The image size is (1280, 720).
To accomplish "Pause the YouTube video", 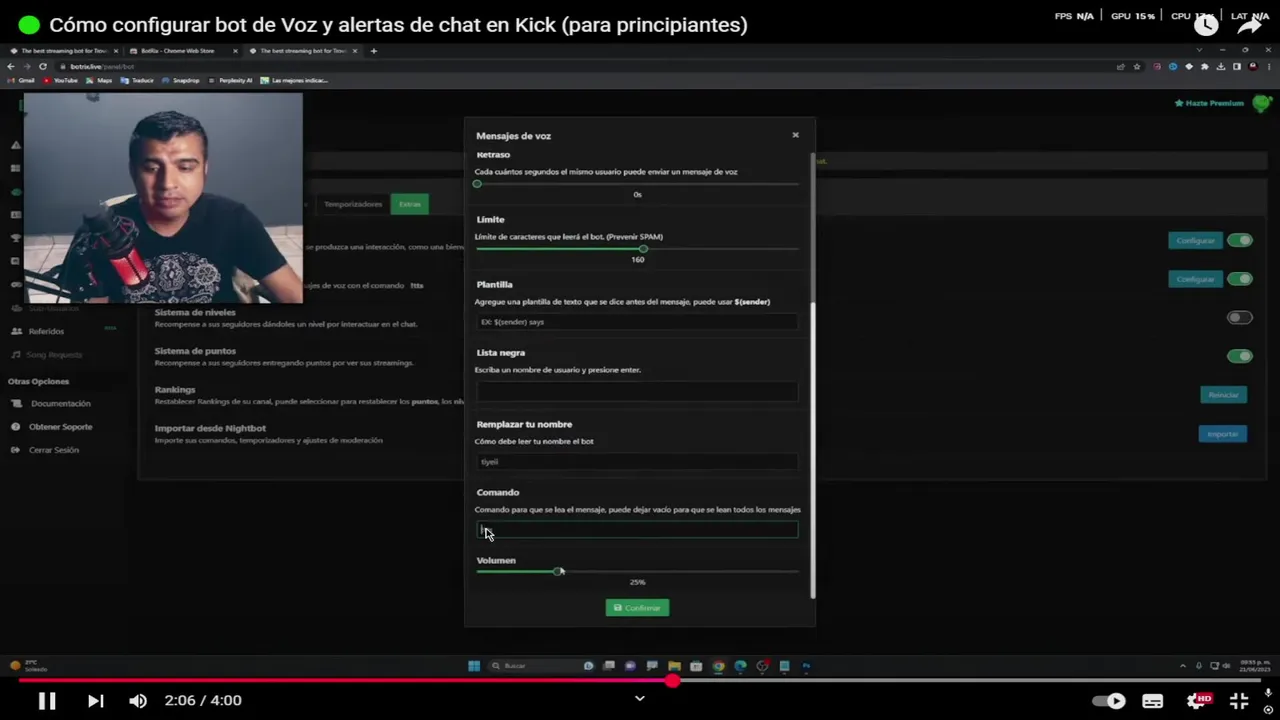I will click(x=47, y=701).
